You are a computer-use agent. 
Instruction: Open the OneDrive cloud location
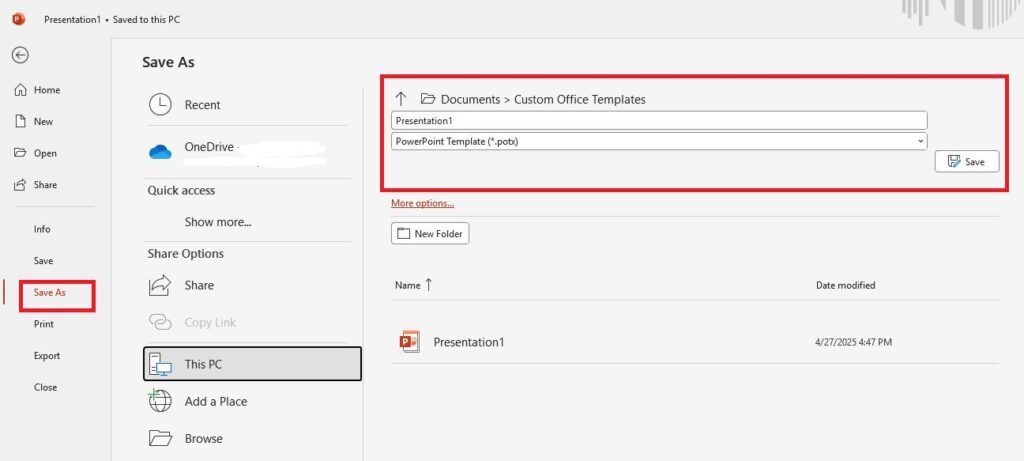208,148
